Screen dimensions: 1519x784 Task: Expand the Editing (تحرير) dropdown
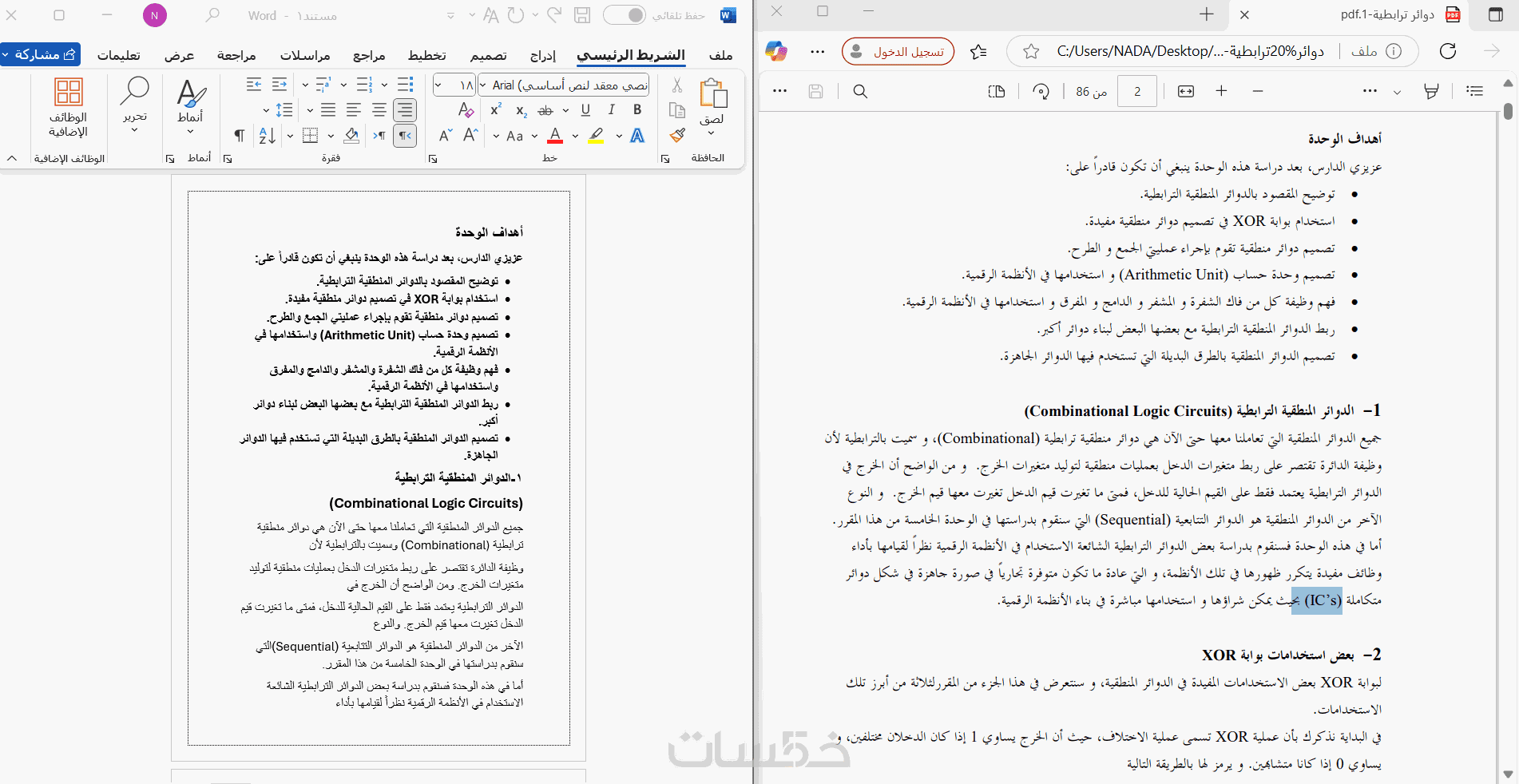pyautogui.click(x=134, y=131)
